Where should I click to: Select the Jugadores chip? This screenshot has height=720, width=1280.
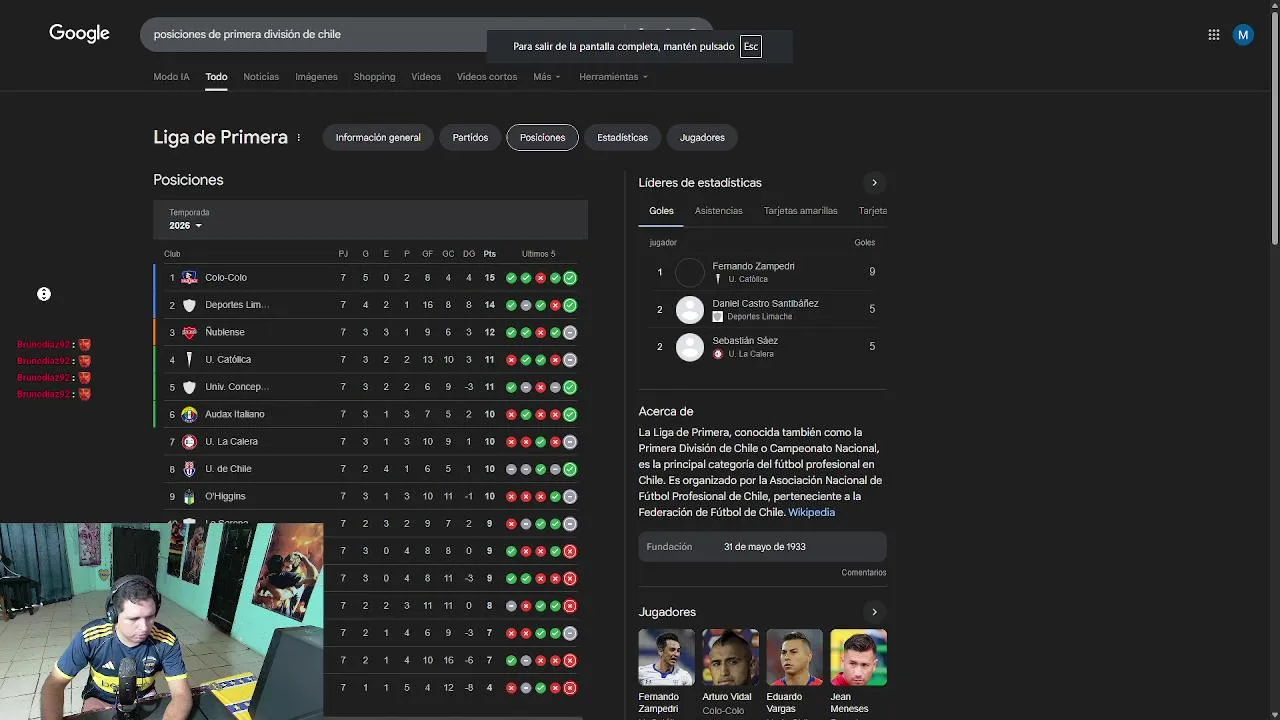pos(702,138)
